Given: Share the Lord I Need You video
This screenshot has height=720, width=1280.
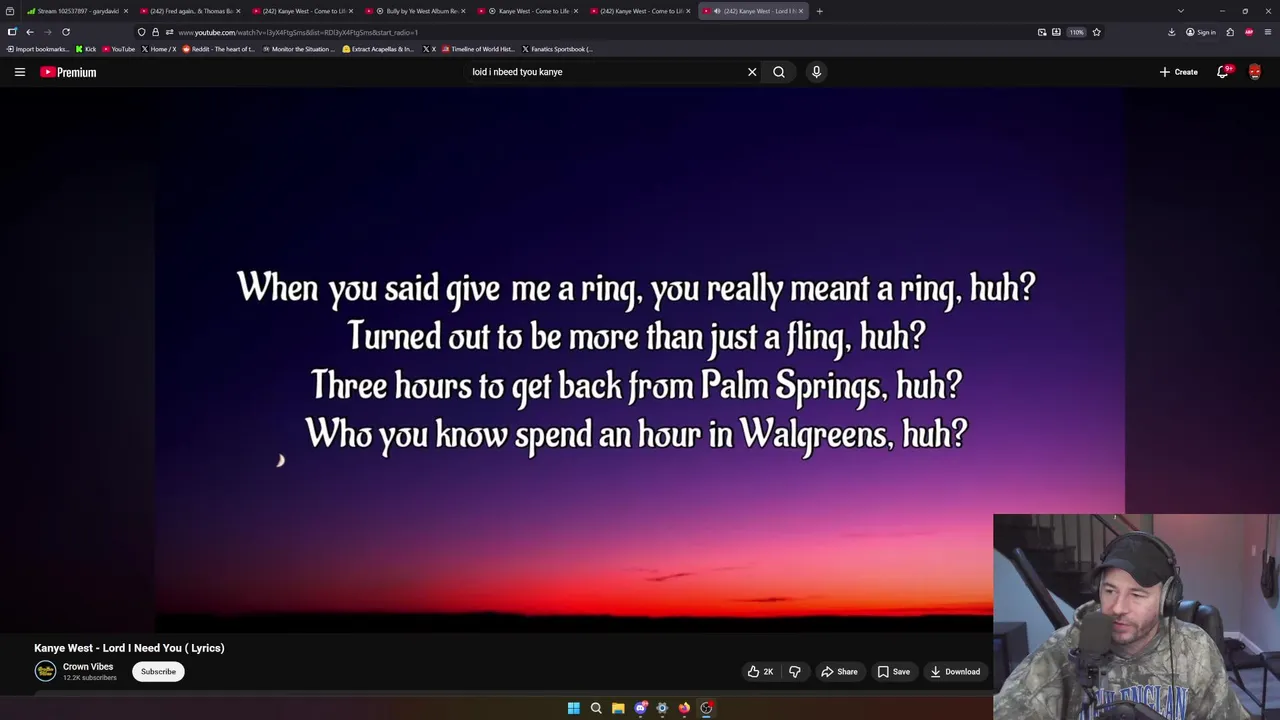Looking at the screenshot, I should coord(839,672).
